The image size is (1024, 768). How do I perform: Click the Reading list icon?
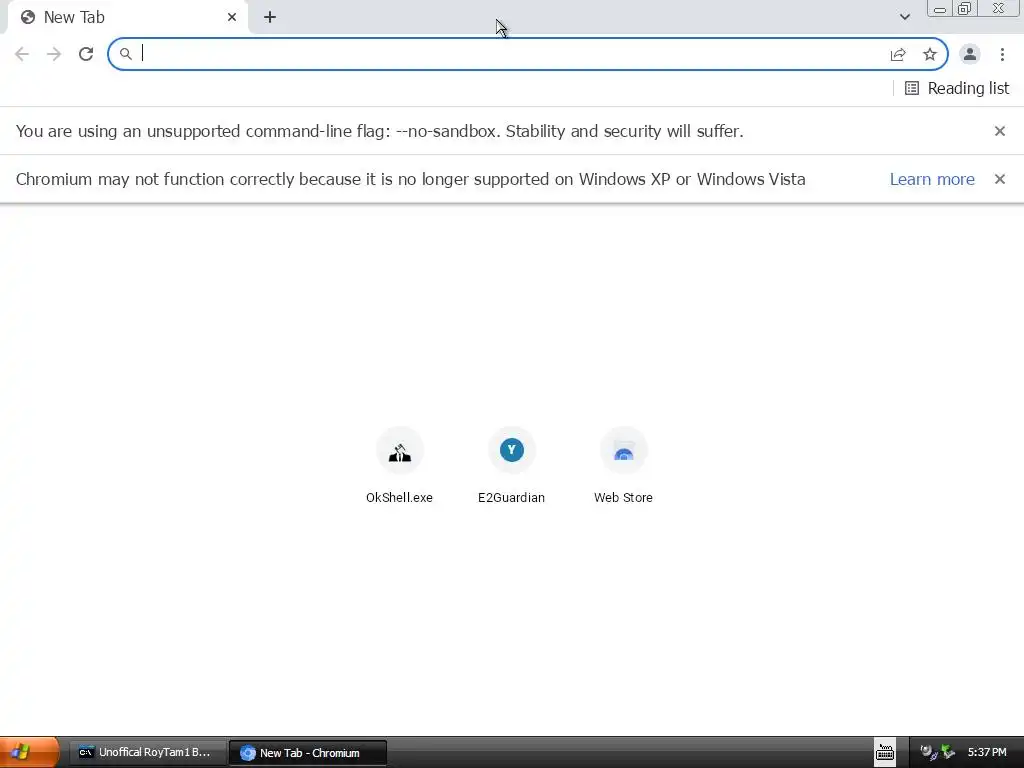coord(912,88)
